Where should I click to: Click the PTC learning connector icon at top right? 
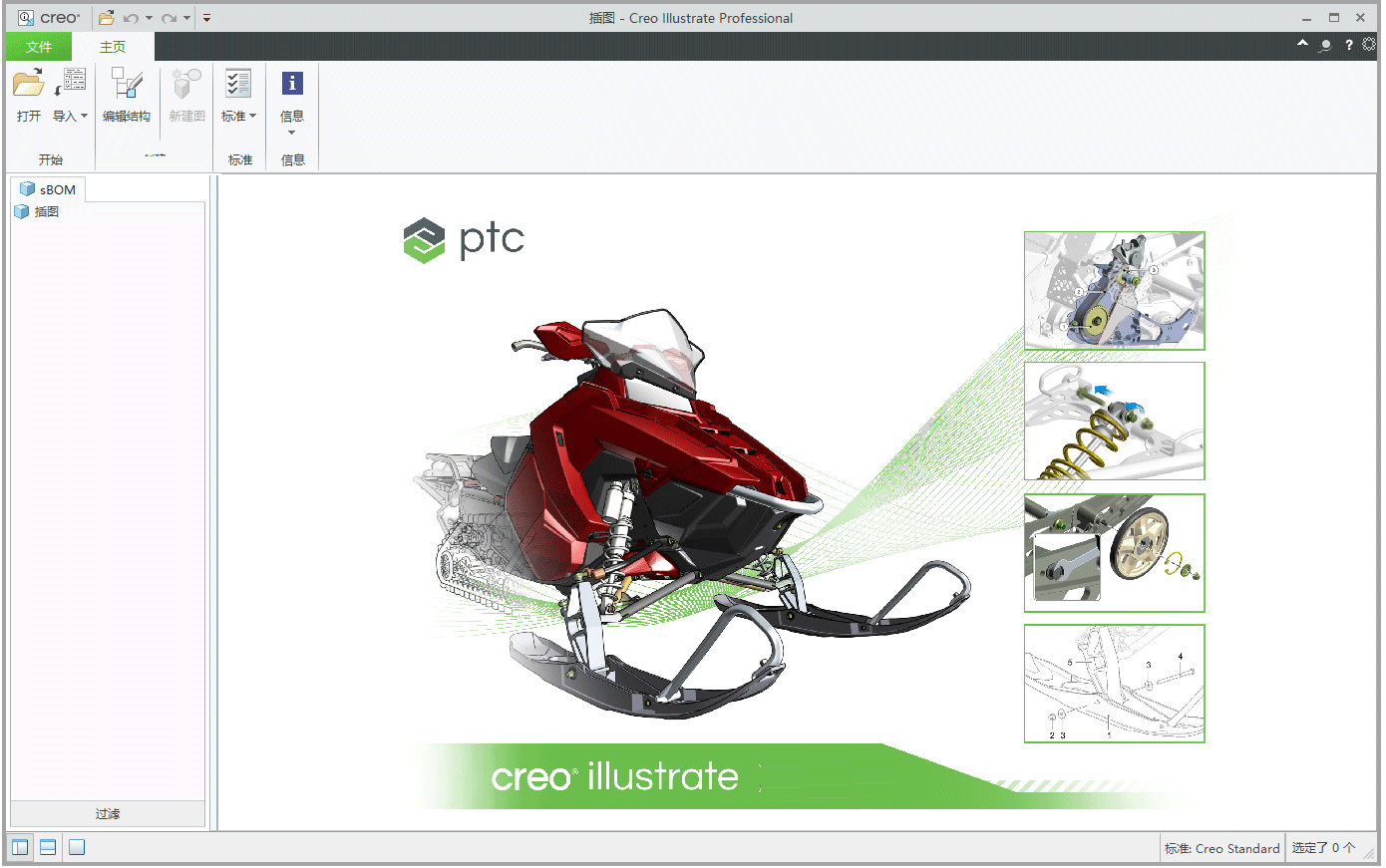tap(1369, 45)
